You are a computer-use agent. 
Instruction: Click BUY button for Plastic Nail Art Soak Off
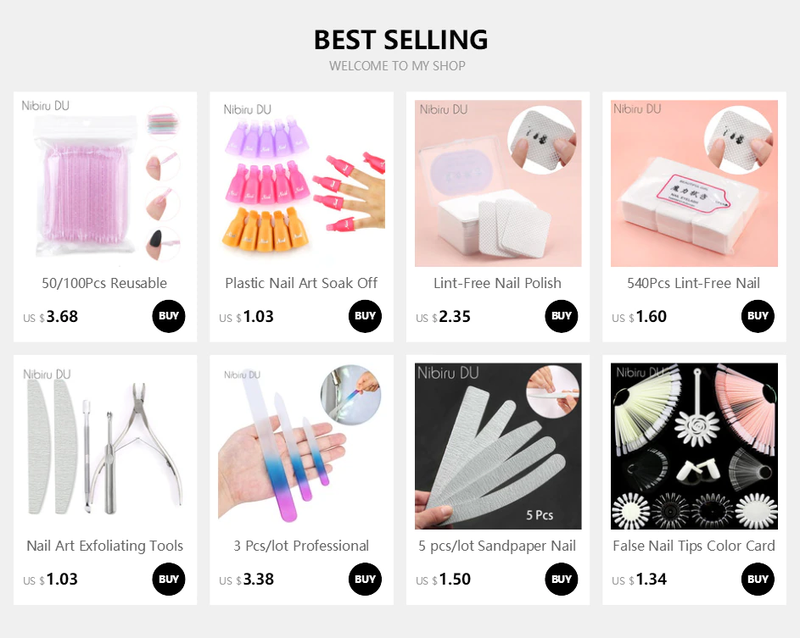(365, 316)
